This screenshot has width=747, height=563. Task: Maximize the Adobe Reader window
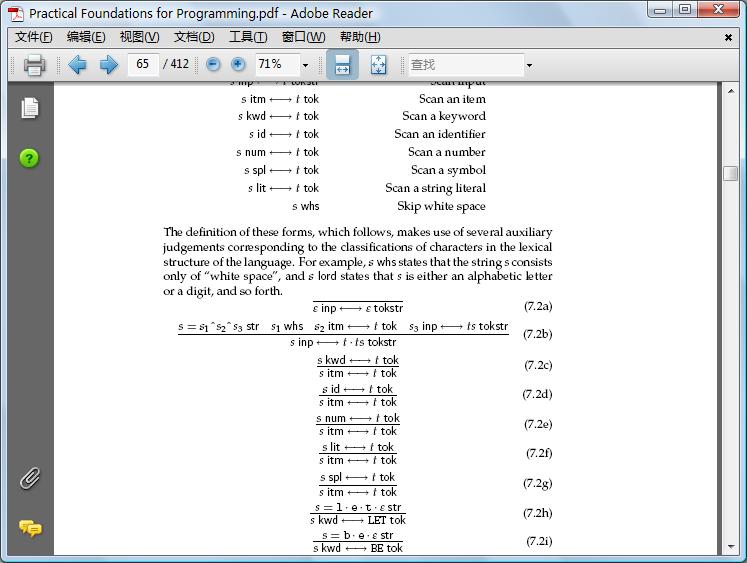tap(685, 10)
